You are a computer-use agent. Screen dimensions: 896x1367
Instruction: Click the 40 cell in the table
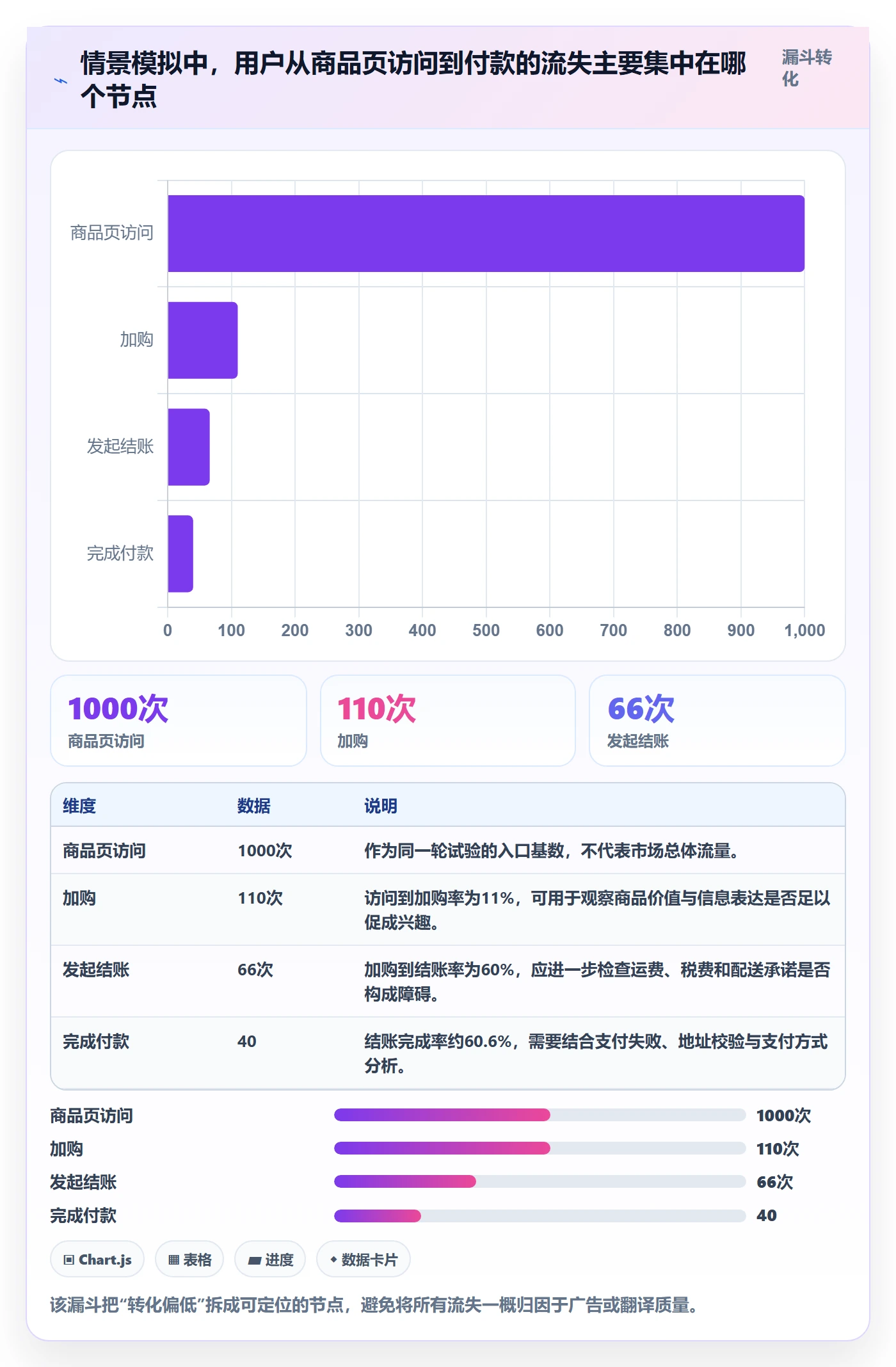pos(247,1041)
